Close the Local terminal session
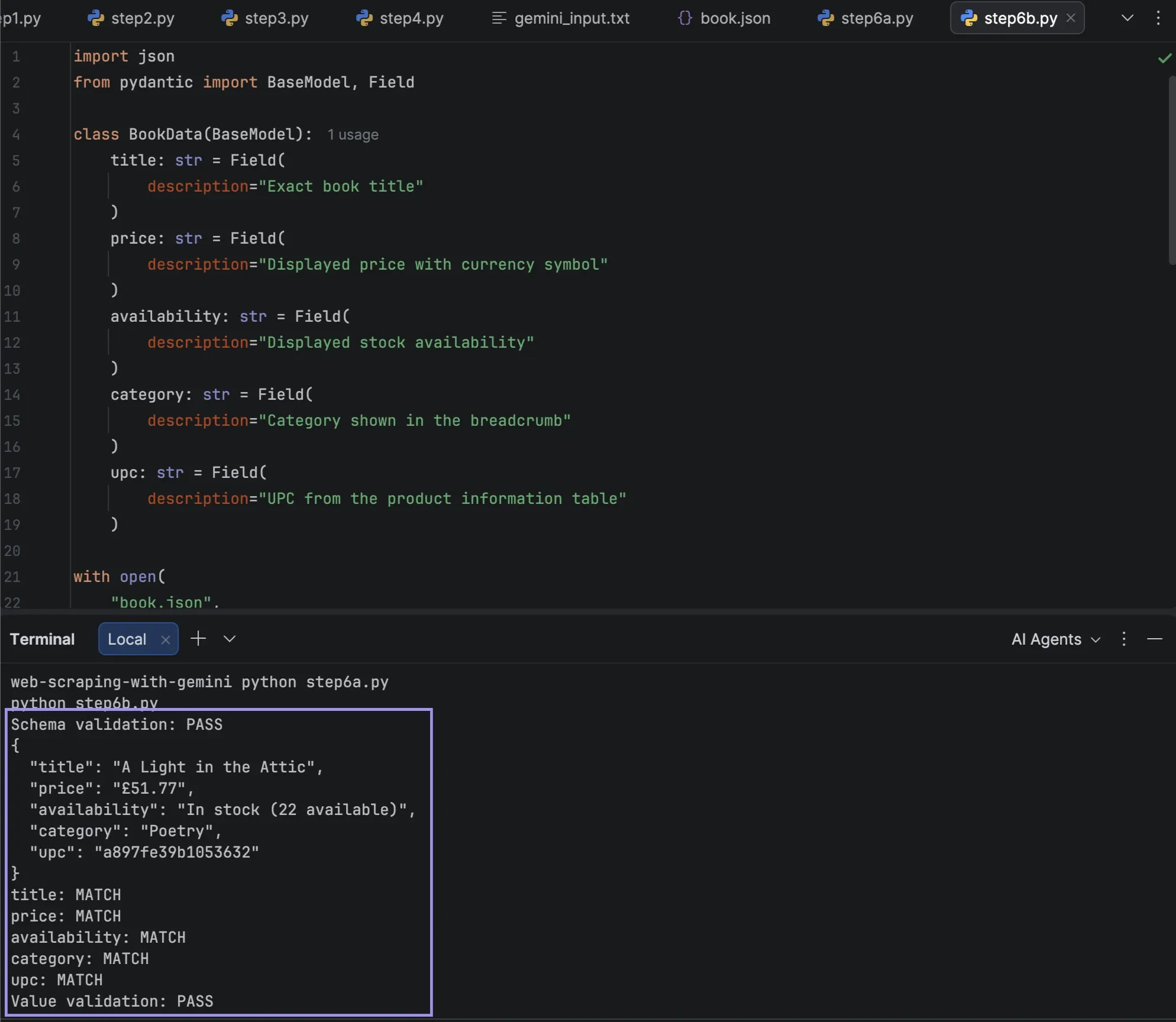Screen dimensions: 1176x1022 [166, 640]
